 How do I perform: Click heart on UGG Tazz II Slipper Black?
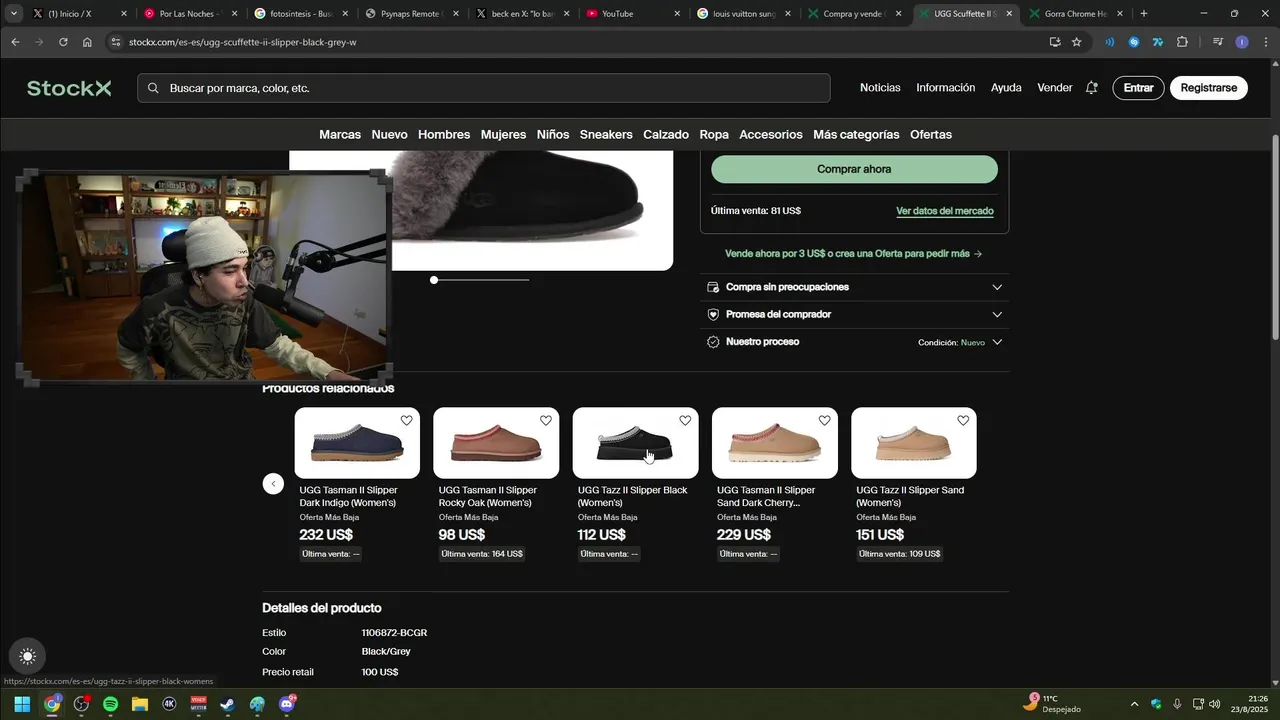click(684, 421)
